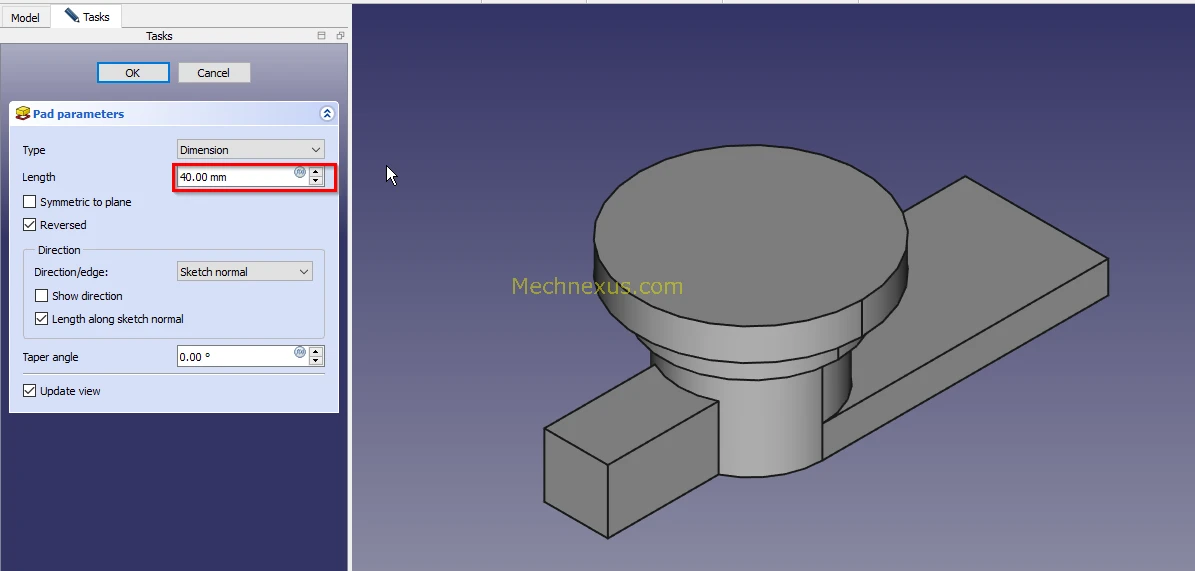Image resolution: width=1195 pixels, height=571 pixels.
Task: Decrease Taper angle with down arrow
Action: click(x=316, y=361)
